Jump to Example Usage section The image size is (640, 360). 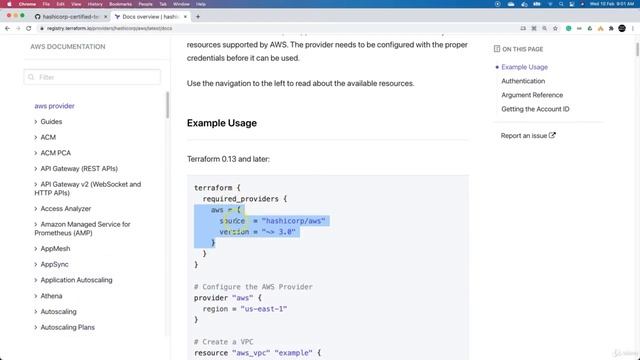point(524,67)
